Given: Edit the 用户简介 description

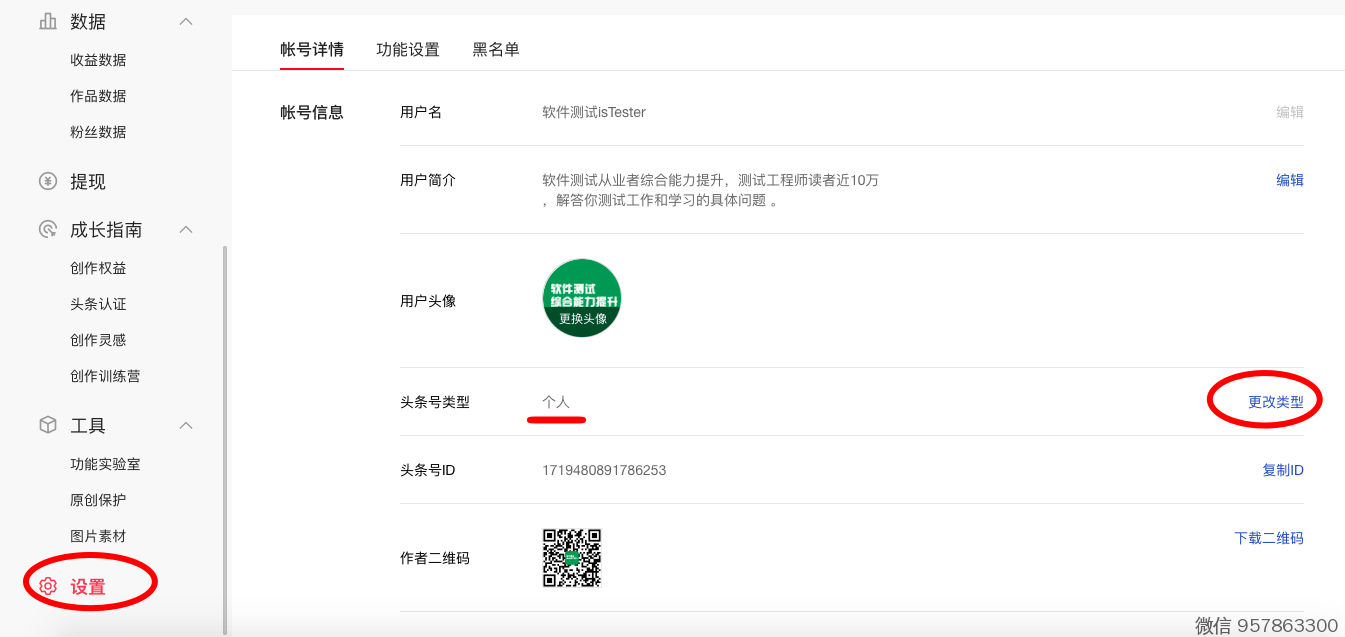Looking at the screenshot, I should click(1289, 180).
